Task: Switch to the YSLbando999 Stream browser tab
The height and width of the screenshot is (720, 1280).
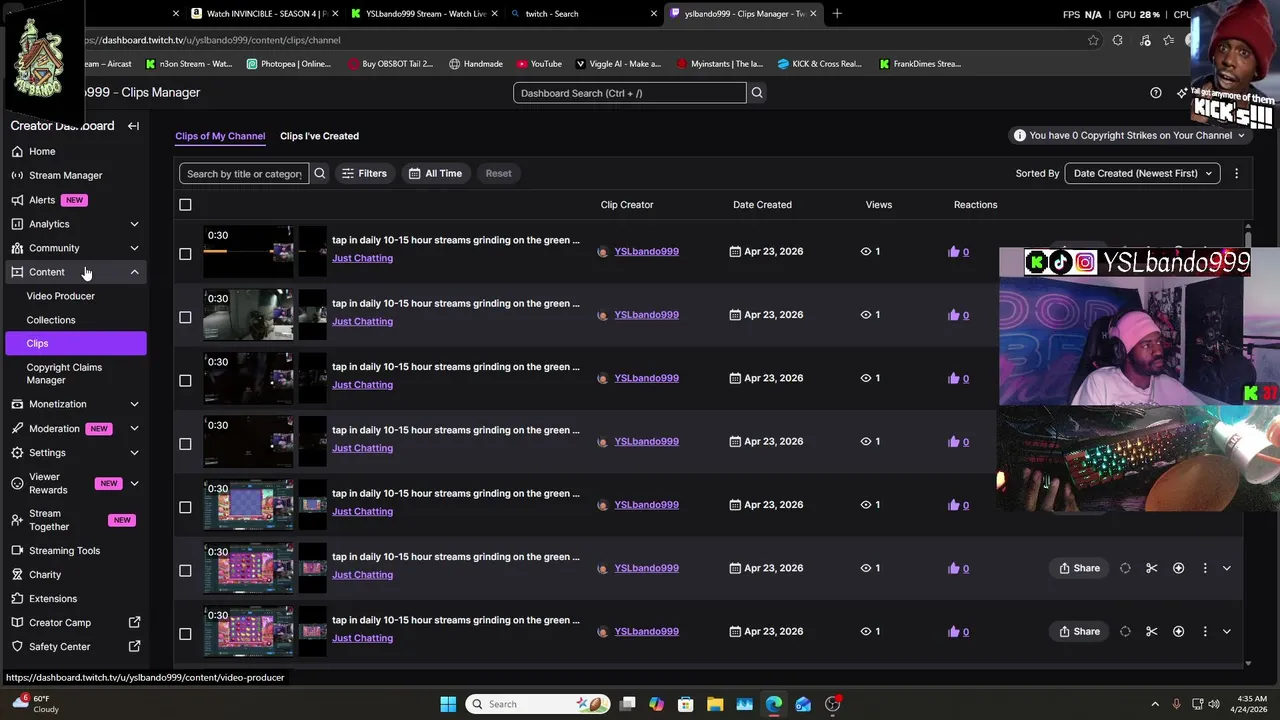Action: [x=425, y=14]
